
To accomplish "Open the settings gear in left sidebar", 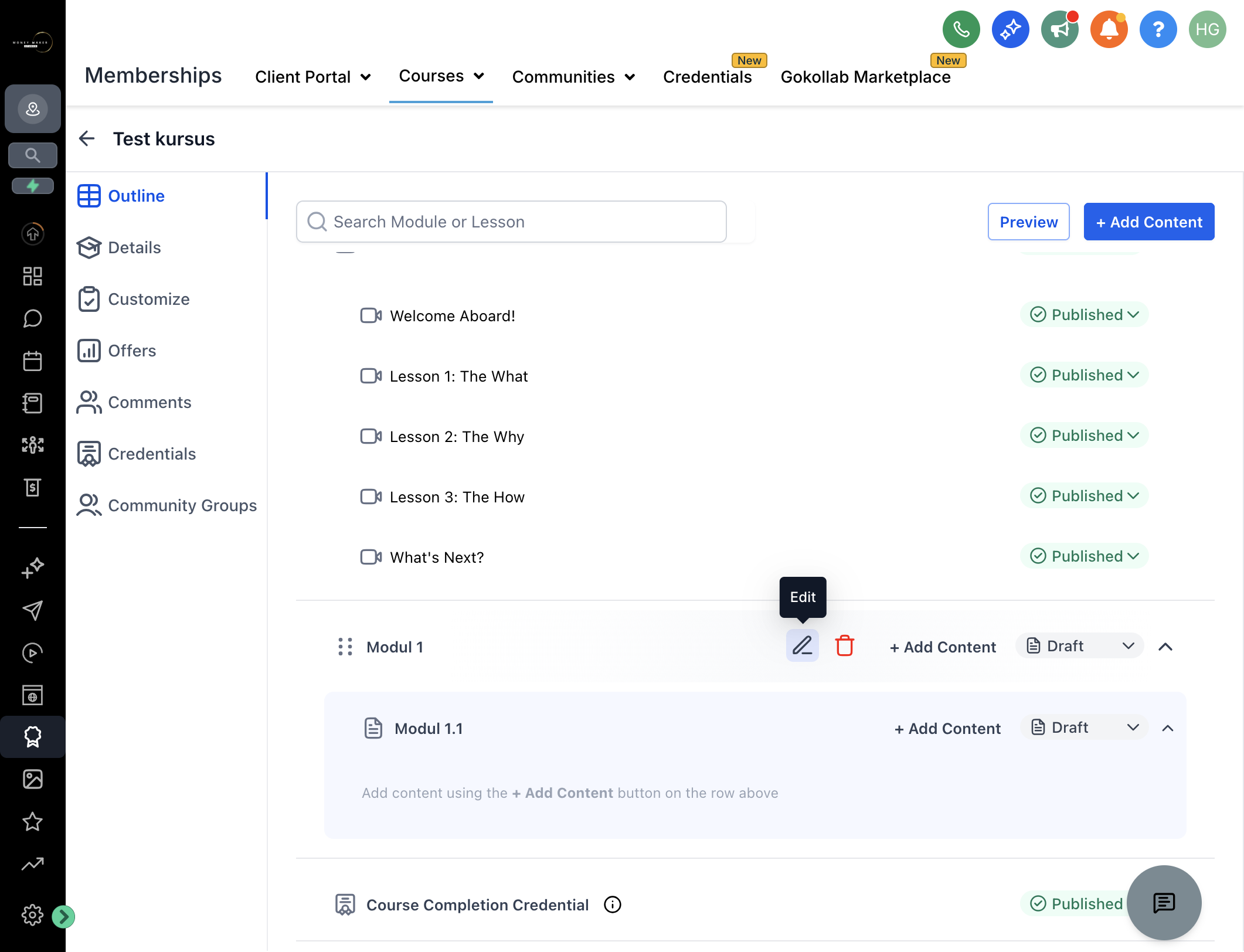I will 32,915.
